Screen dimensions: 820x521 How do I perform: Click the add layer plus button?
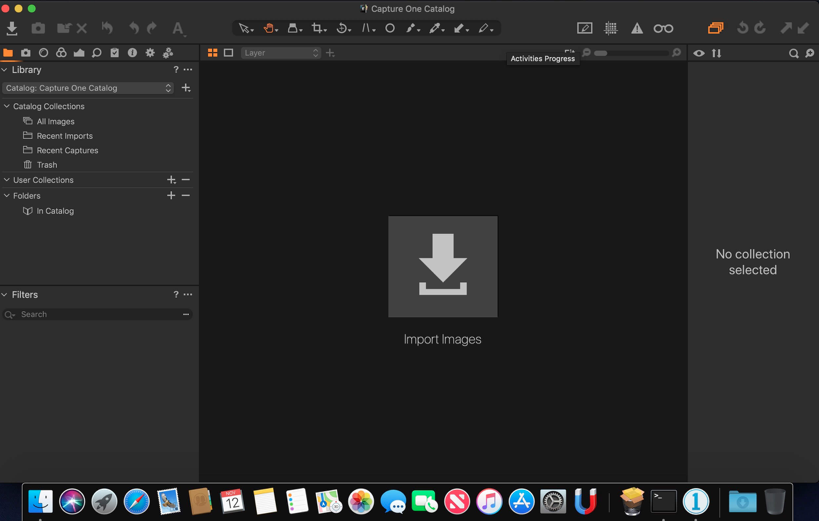pos(330,53)
